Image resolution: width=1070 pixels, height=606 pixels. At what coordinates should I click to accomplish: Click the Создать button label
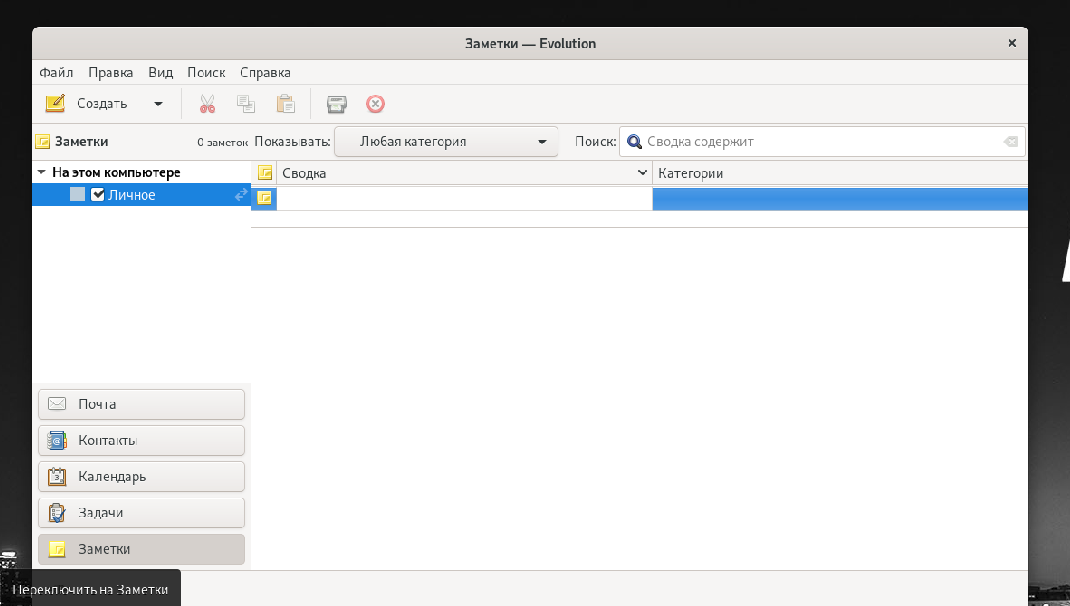pyautogui.click(x=102, y=104)
